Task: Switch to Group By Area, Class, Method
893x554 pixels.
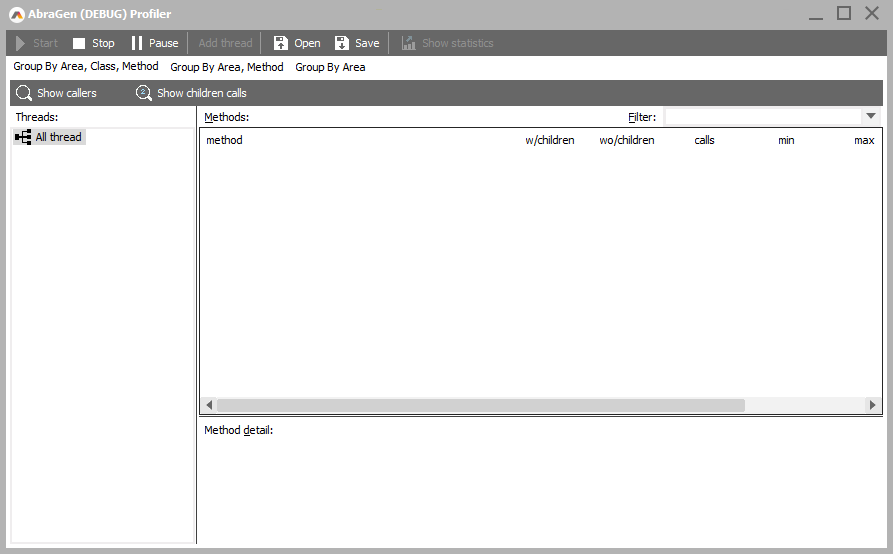Action: click(86, 67)
